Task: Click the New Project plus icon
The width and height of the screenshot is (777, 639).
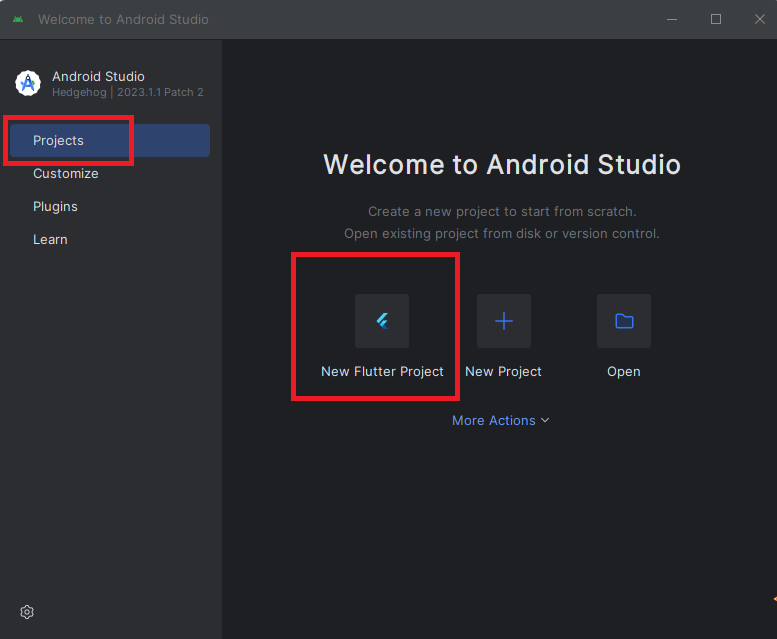Action: pyautogui.click(x=503, y=321)
